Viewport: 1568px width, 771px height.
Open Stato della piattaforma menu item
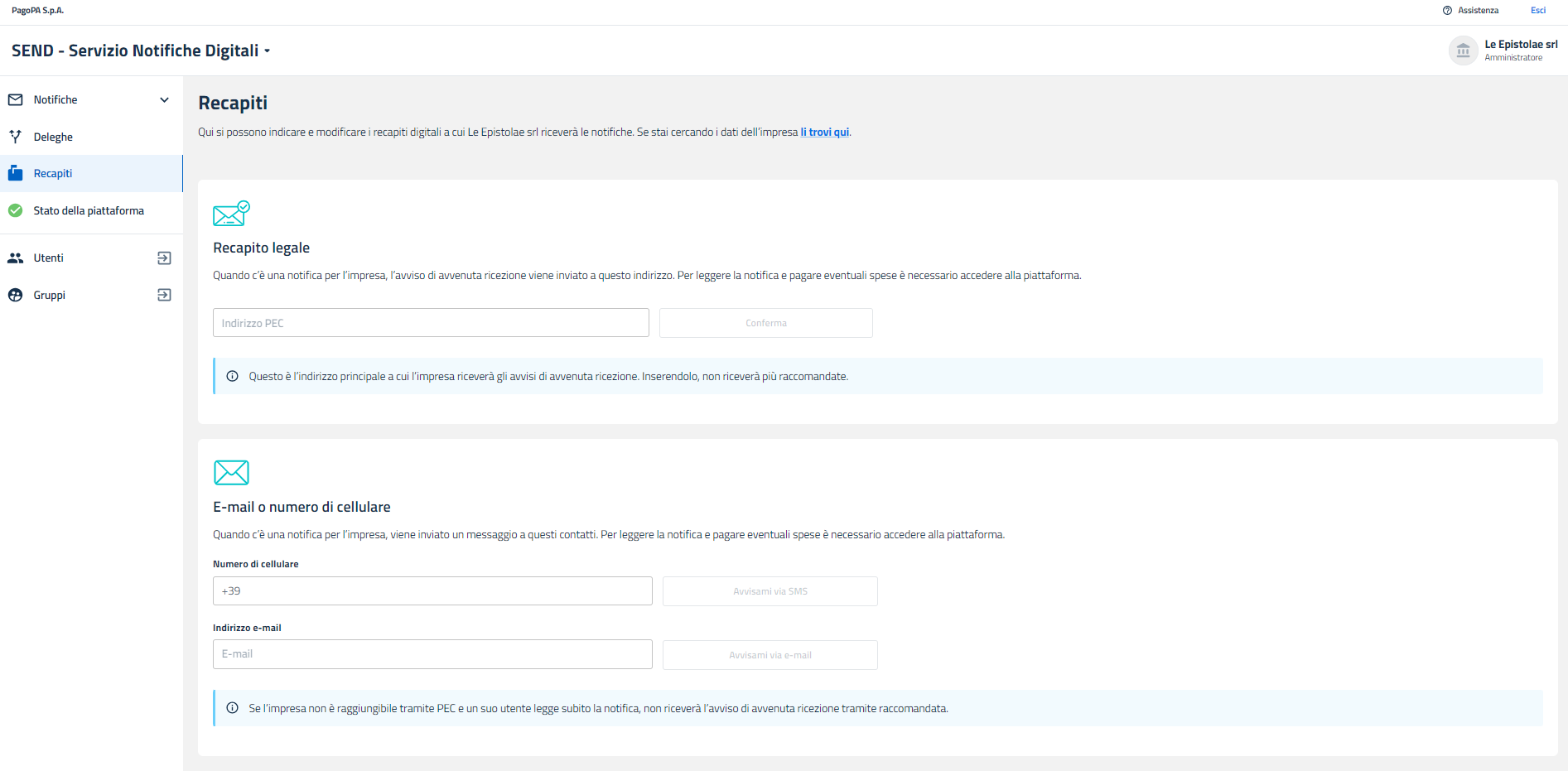click(89, 211)
